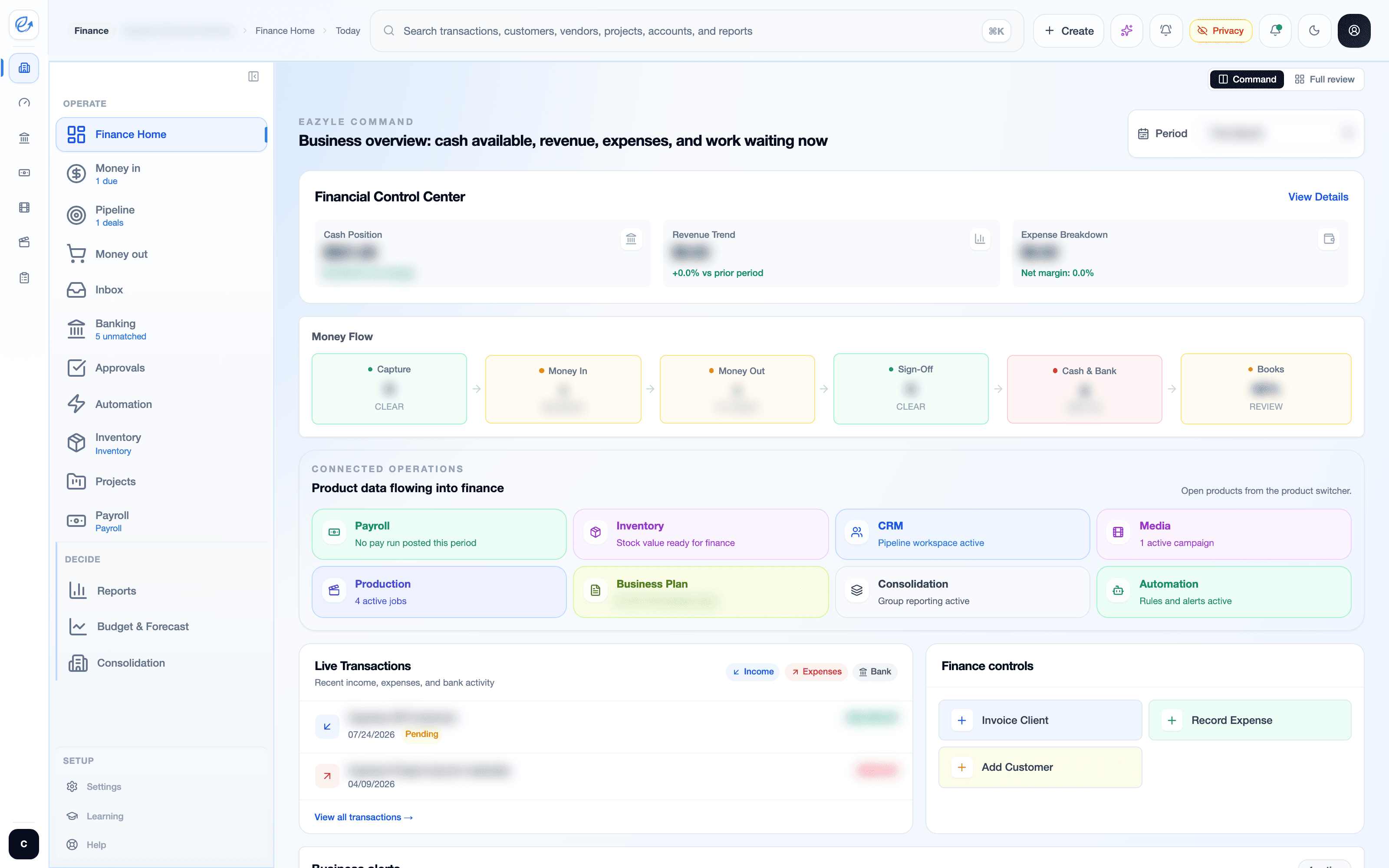The width and height of the screenshot is (1389, 868).
Task: Filter live transactions by Bank
Action: click(875, 672)
